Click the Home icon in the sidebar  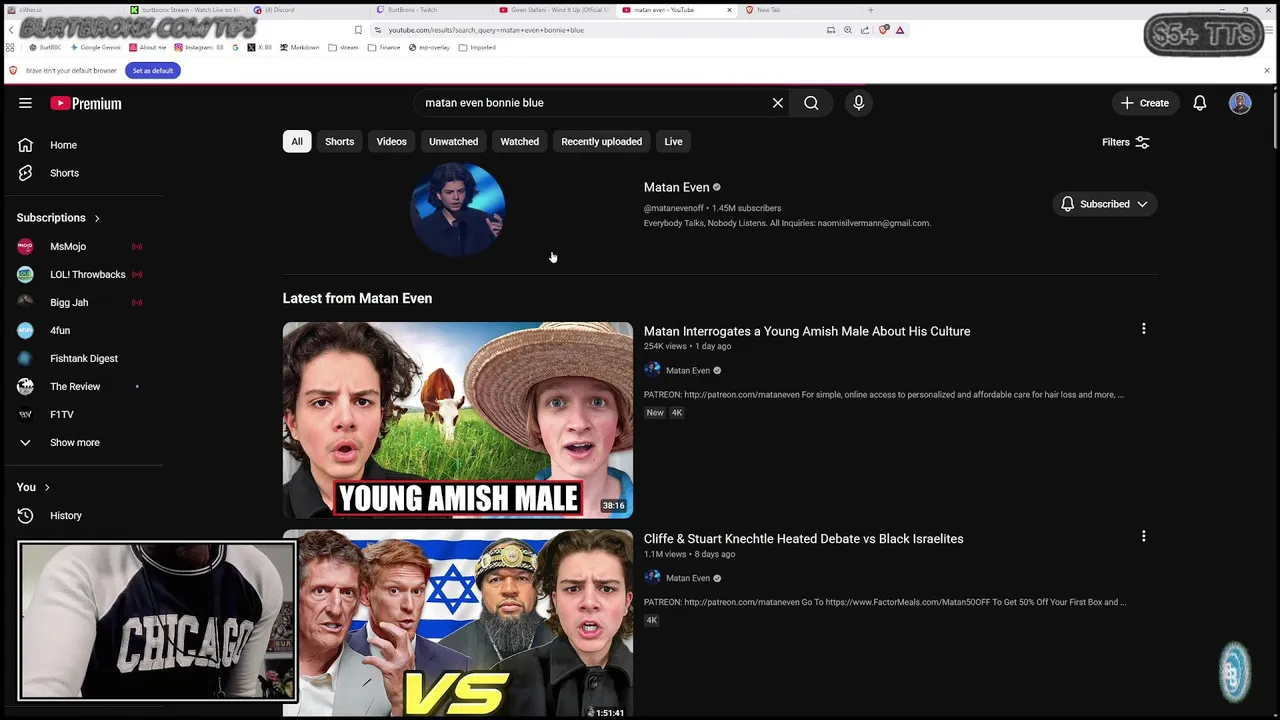tap(25, 145)
